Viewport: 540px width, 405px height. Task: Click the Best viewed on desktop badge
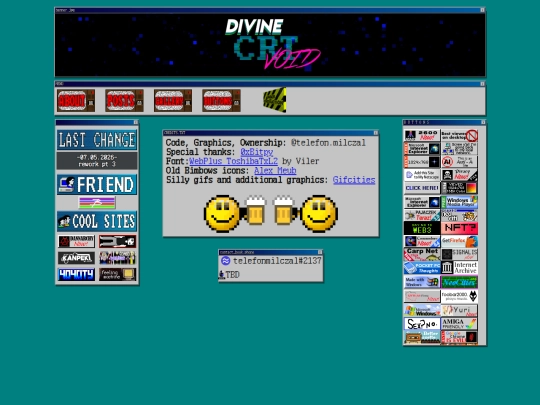(x=459, y=135)
